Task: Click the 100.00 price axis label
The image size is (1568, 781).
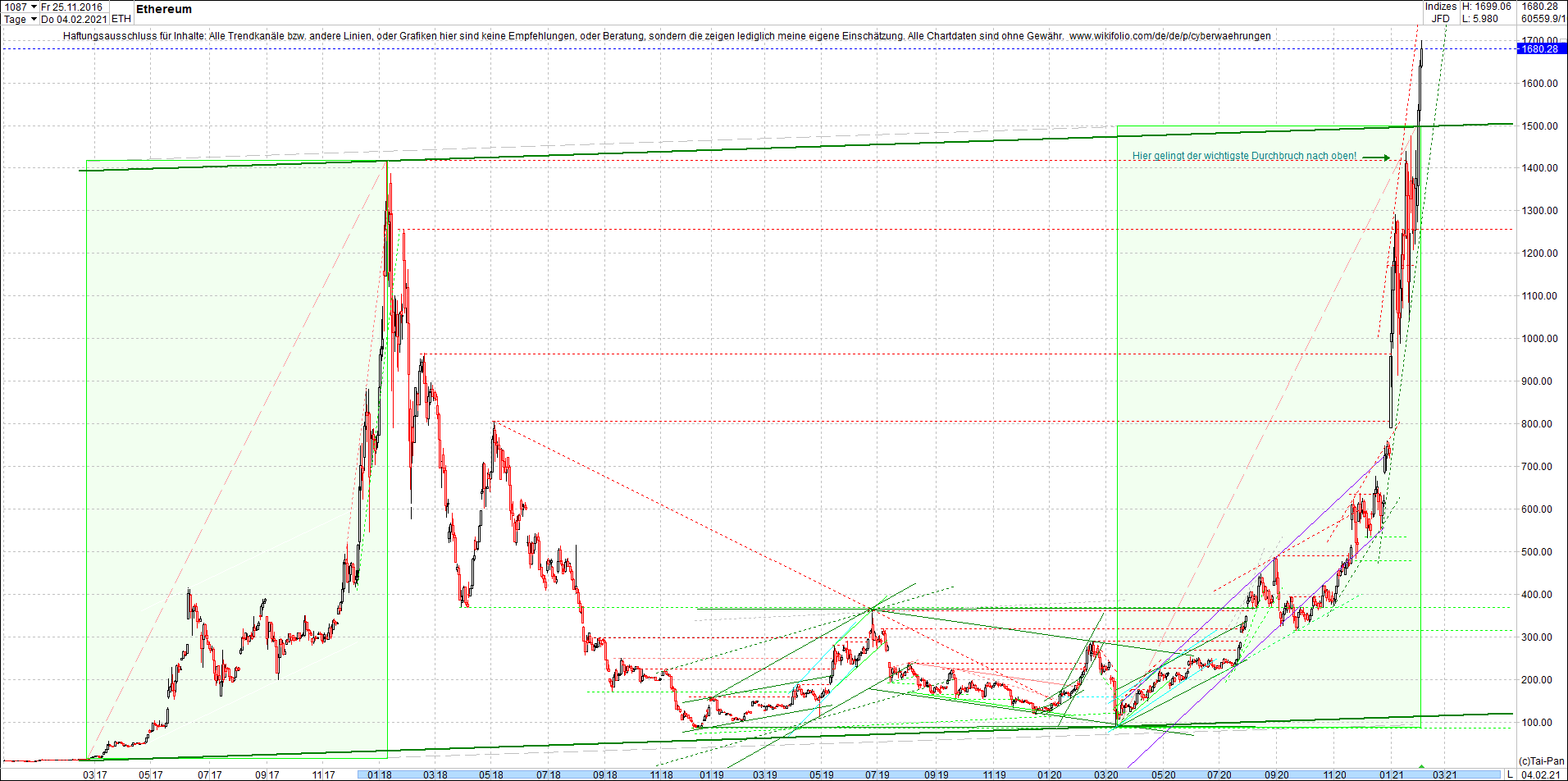Action: (1538, 722)
